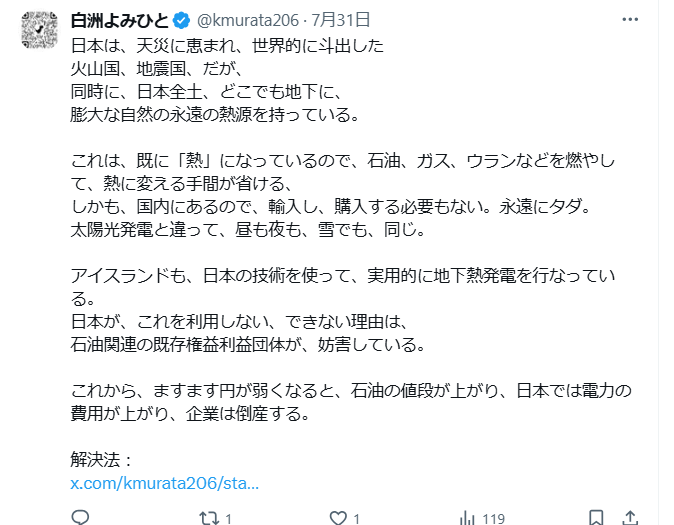Image resolution: width=674 pixels, height=525 pixels.
Task: Follow the x.com/kmurata206/sta… link
Action: pyautogui.click(x=165, y=483)
